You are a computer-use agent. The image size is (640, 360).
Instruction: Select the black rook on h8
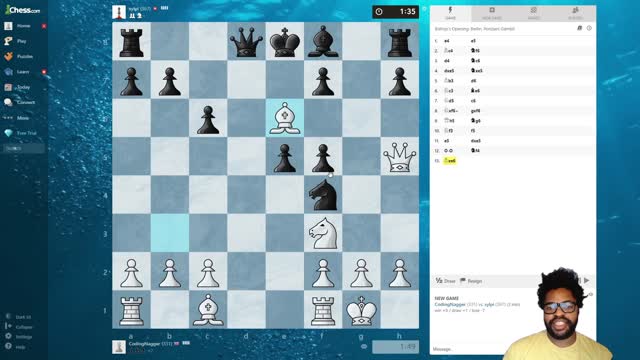pos(400,41)
